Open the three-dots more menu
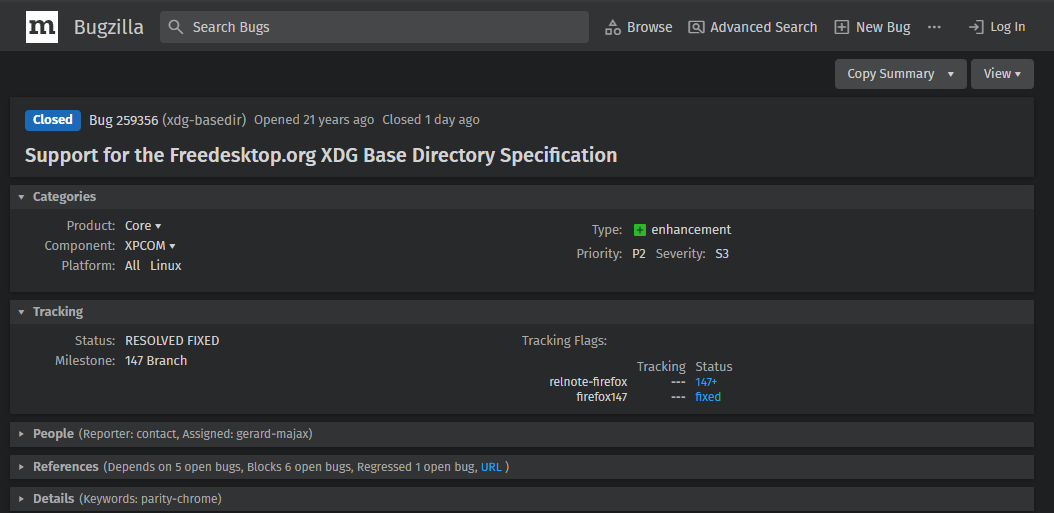 934,27
